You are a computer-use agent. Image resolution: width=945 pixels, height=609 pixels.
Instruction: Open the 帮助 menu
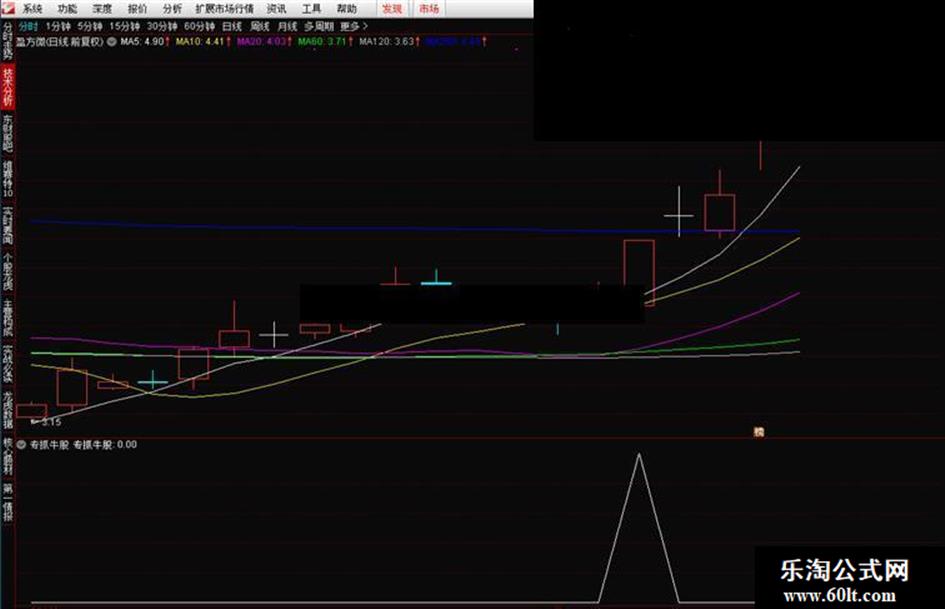click(x=347, y=8)
